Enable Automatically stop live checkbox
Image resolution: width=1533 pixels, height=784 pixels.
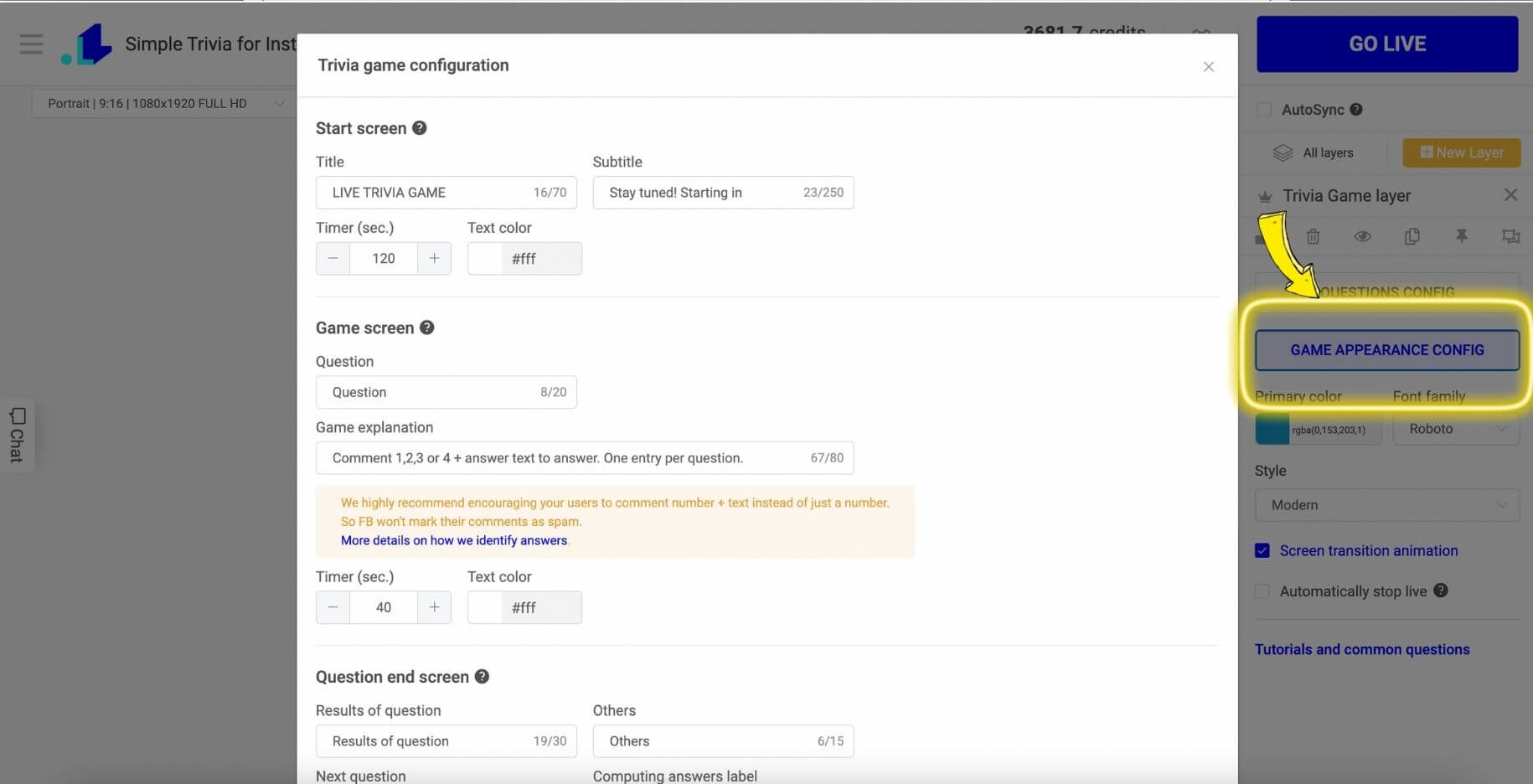click(x=1262, y=591)
